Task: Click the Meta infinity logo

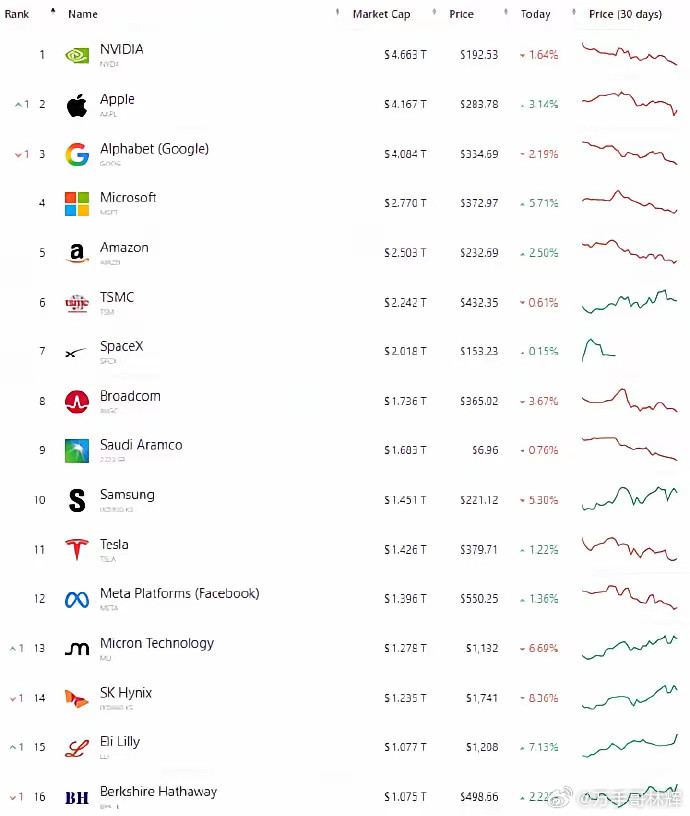Action: (77, 600)
